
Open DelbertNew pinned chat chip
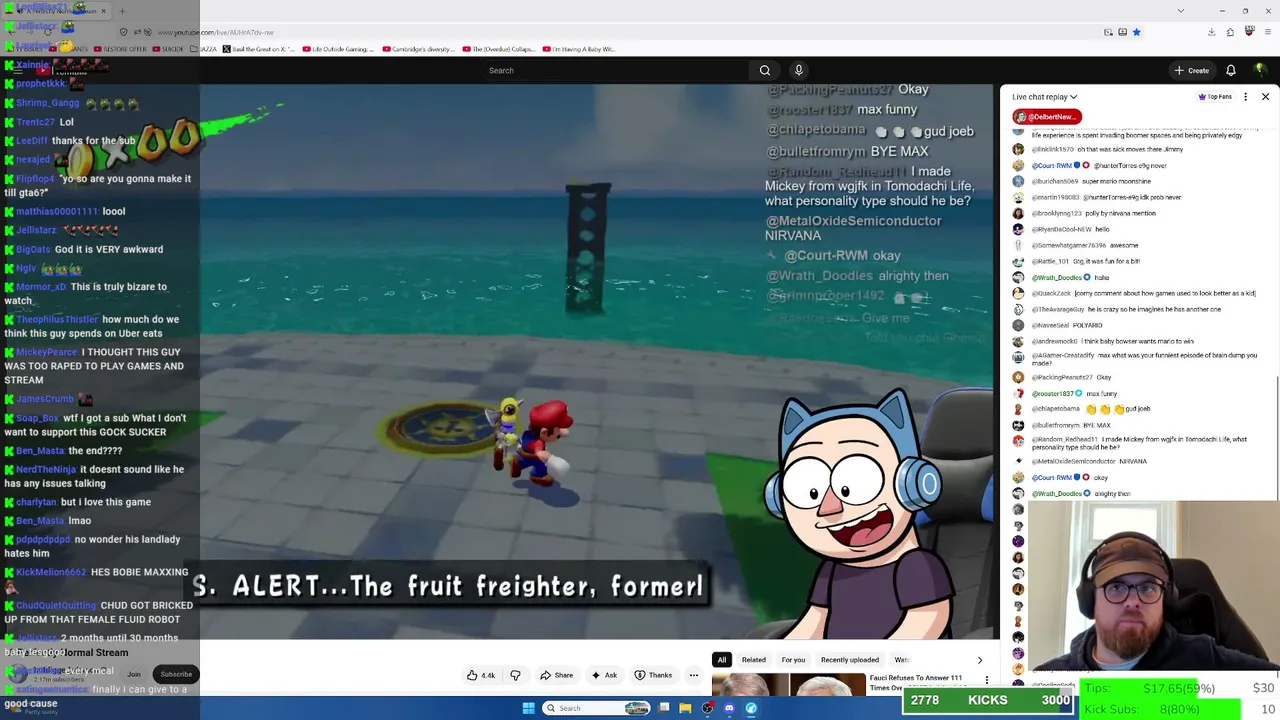pos(1047,116)
